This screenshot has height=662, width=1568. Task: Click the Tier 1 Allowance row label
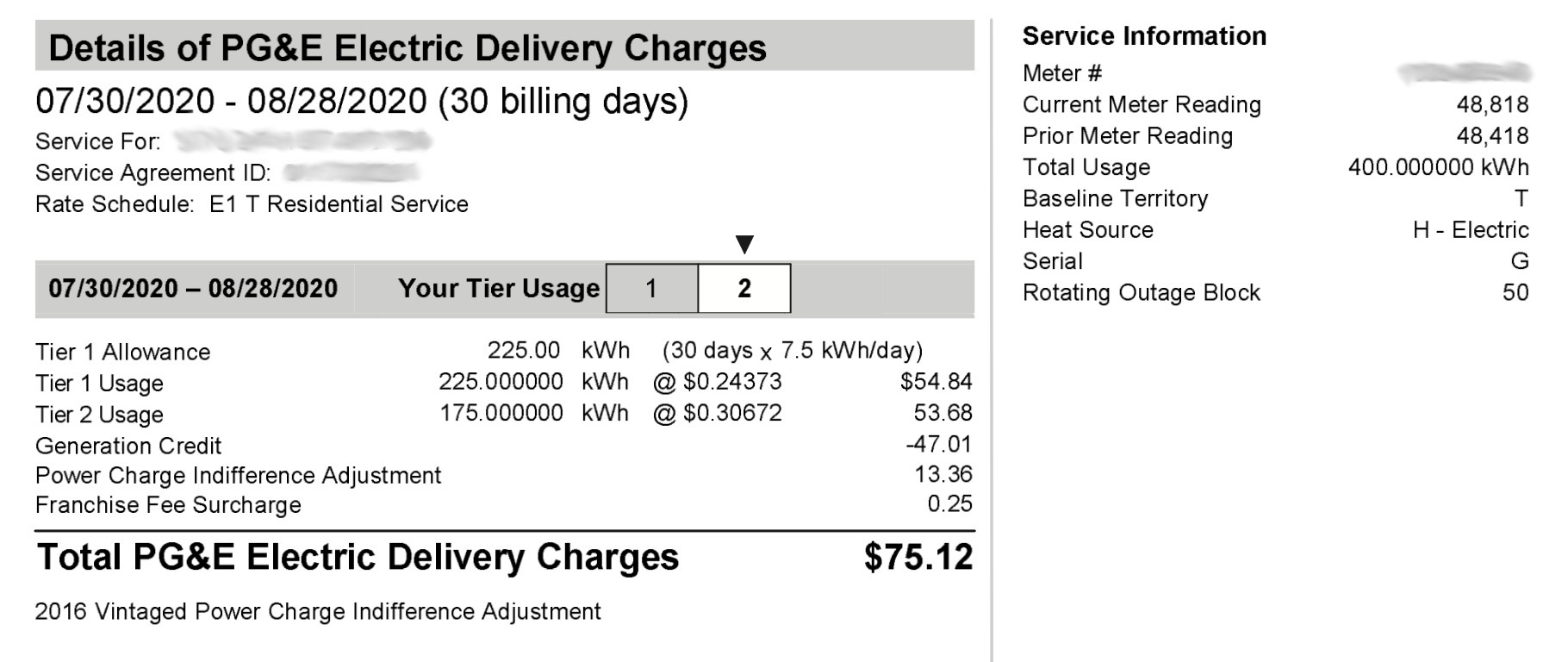pyautogui.click(x=123, y=352)
